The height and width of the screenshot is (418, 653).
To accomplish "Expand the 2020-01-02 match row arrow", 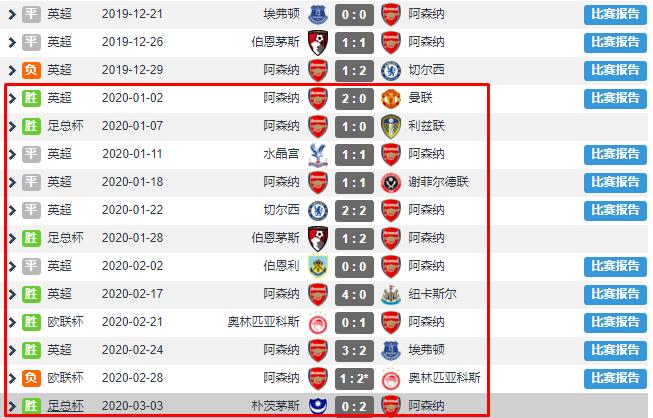I will 12,98.
